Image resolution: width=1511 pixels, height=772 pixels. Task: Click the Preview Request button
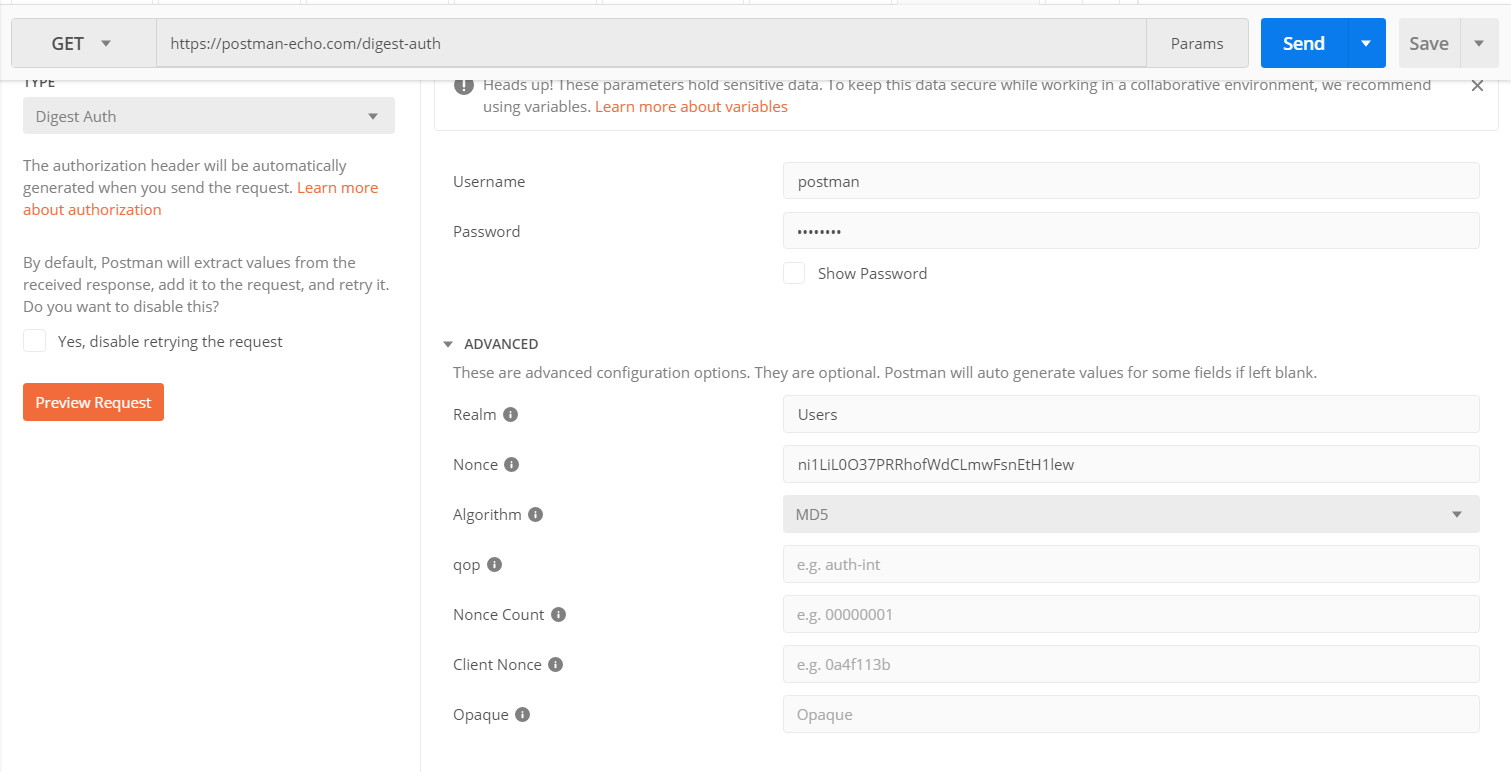(x=93, y=401)
